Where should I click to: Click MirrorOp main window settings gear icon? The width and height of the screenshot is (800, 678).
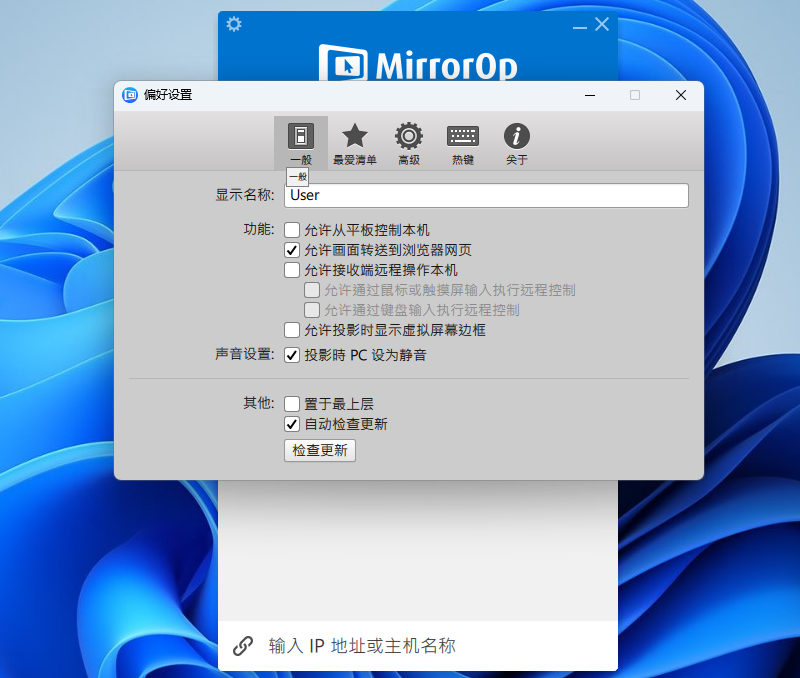tap(234, 24)
